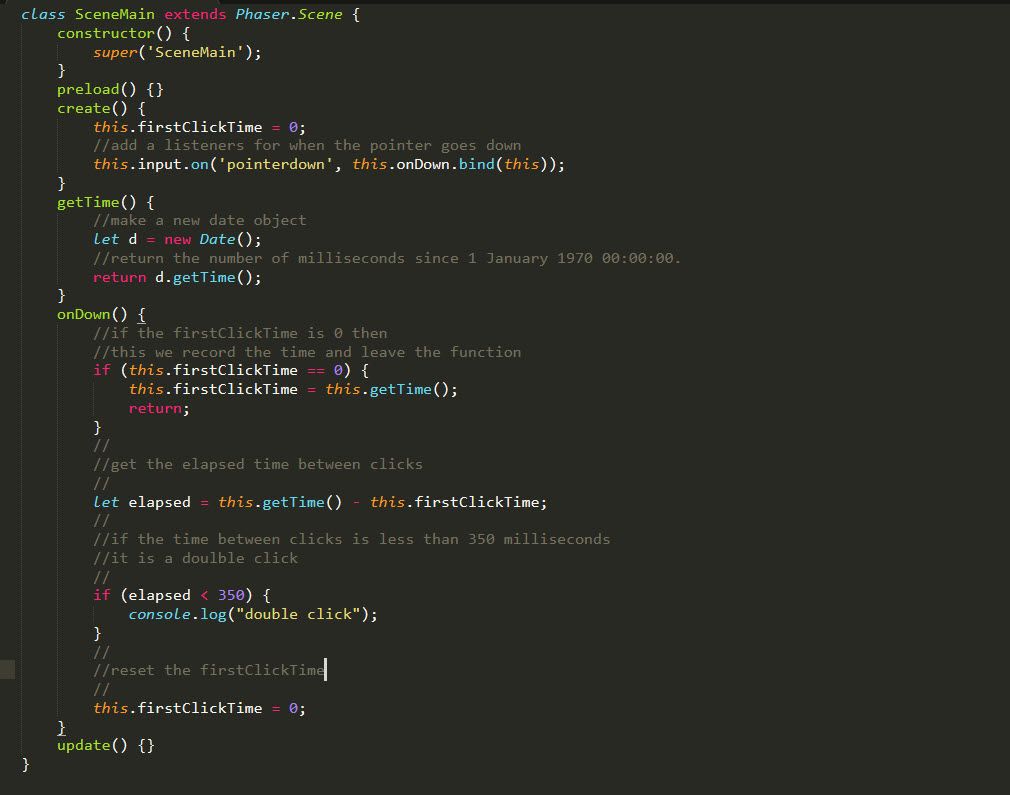Click the comment "//it is a doulble click"
The image size is (1010, 795).
coord(195,559)
